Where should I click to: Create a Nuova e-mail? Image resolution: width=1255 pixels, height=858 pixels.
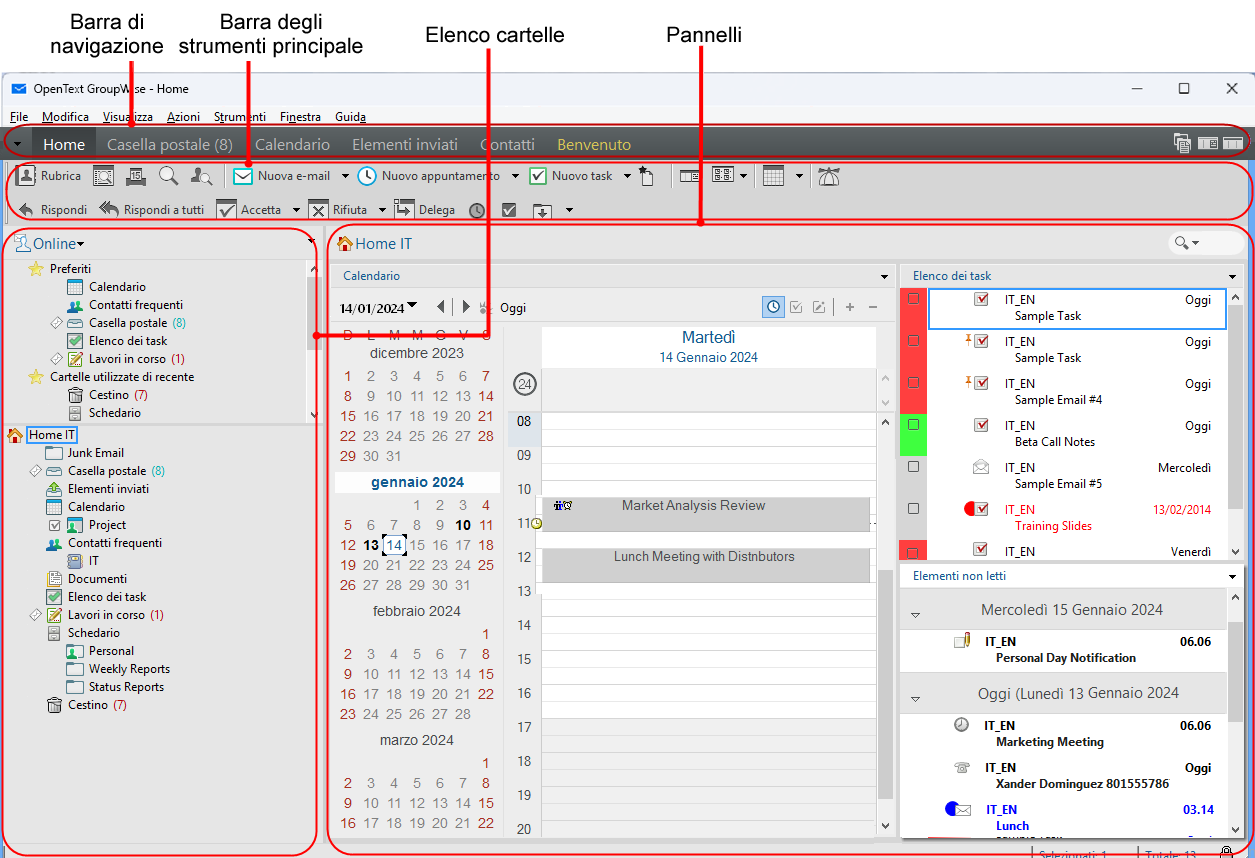coord(282,176)
